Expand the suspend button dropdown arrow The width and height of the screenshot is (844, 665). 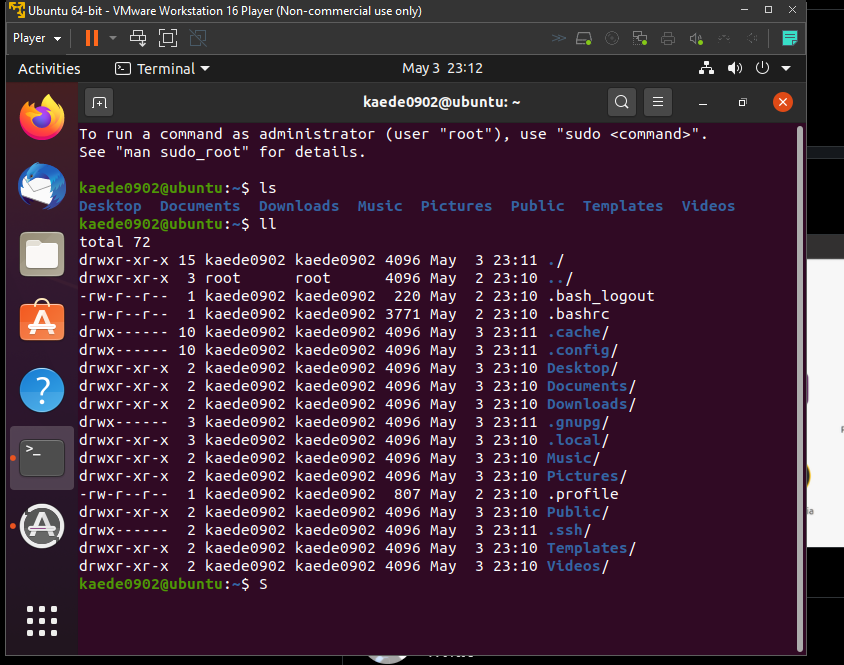pos(113,37)
